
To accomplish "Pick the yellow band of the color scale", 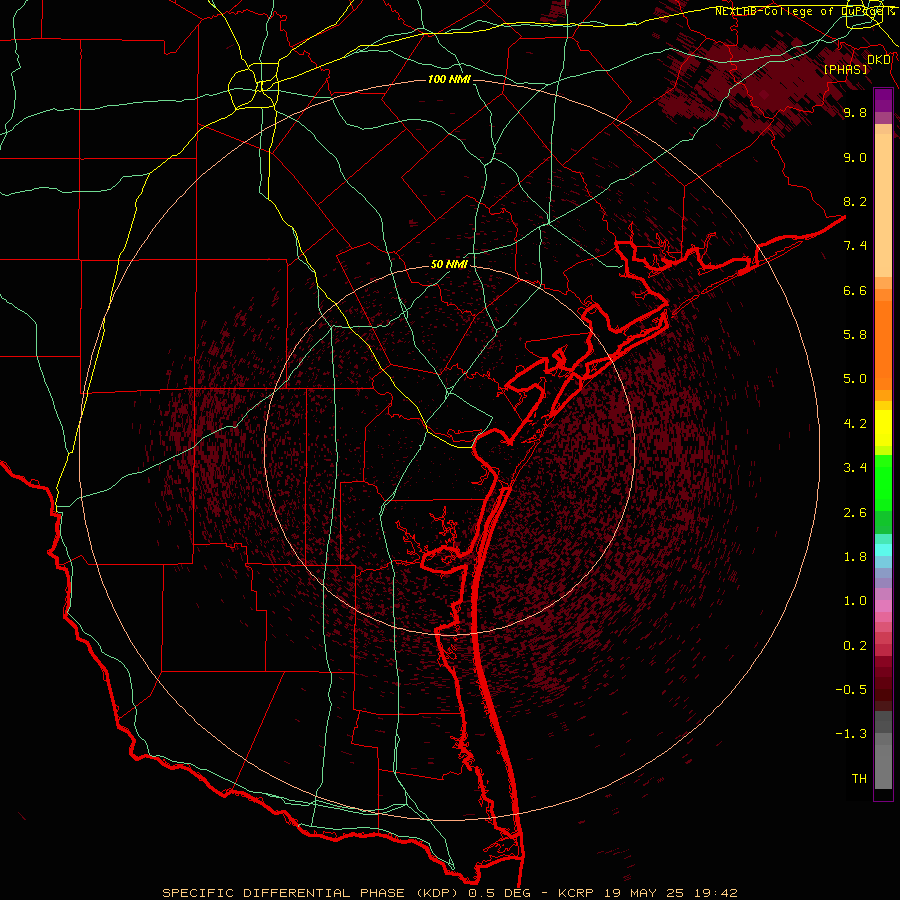I will [883, 428].
